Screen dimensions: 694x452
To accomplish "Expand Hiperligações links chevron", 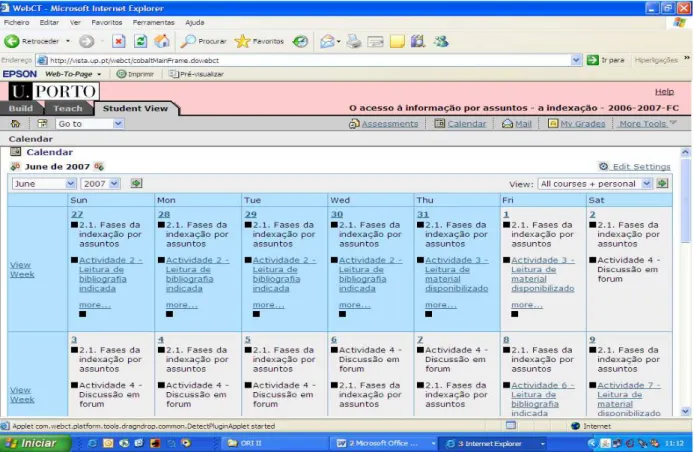I will 687,58.
